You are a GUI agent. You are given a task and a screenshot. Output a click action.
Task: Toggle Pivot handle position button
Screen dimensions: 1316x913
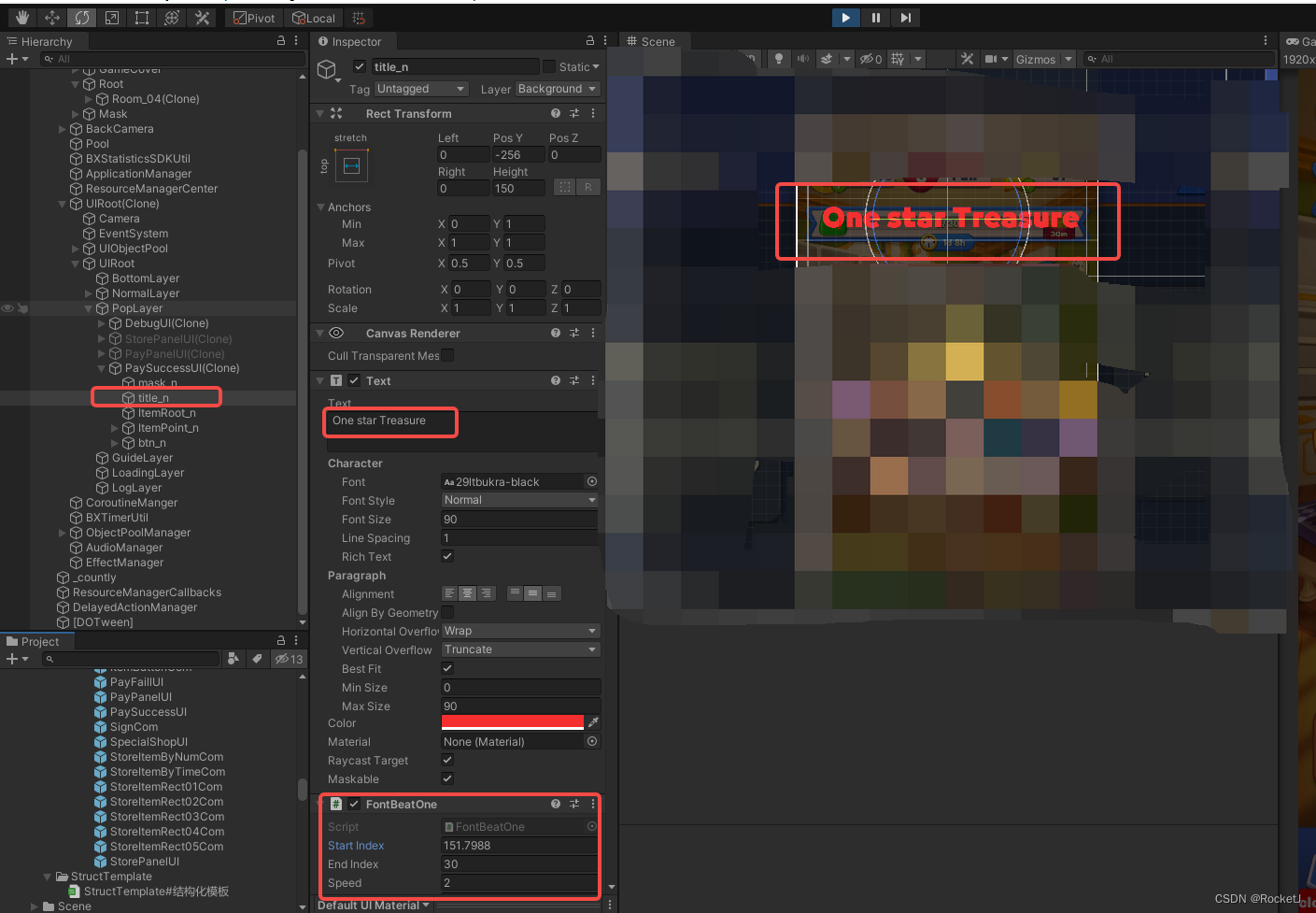coord(254,18)
